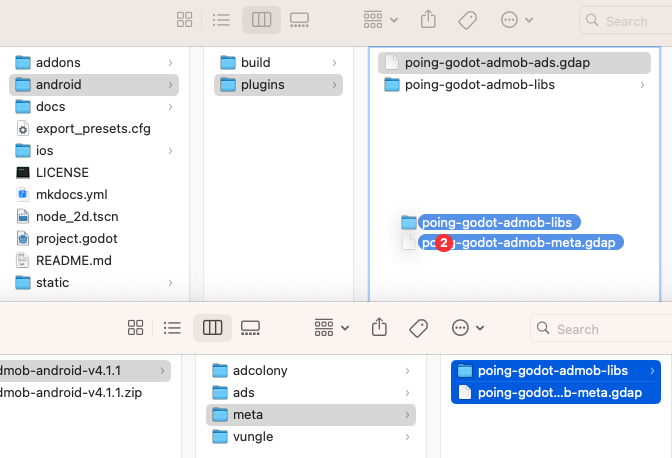Select poing-godot-admob-ads.gdap file
Image resolution: width=672 pixels, height=458 pixels.
point(496,63)
